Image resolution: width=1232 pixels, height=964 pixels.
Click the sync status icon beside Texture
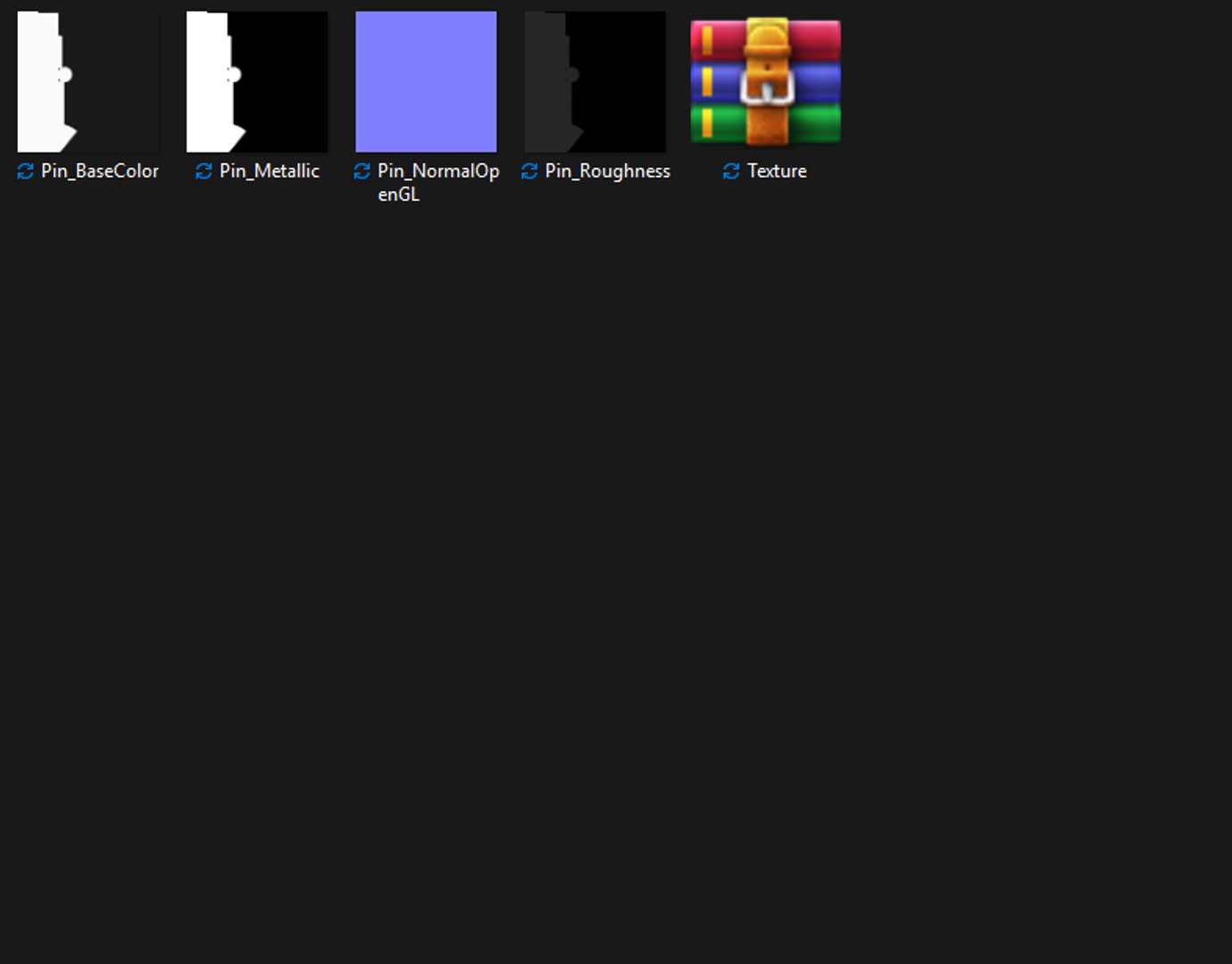731,171
